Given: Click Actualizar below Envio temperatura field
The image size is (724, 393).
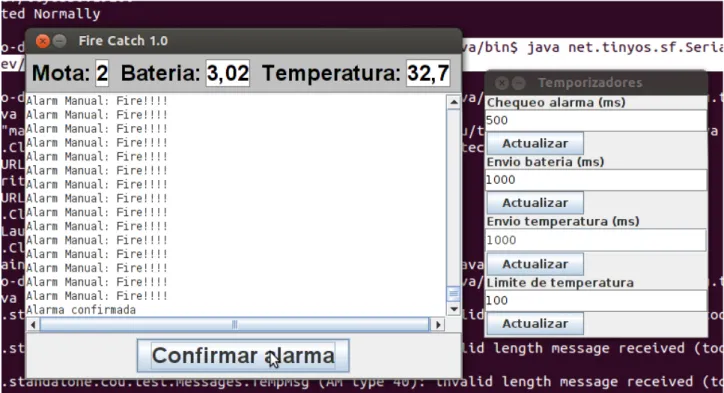Looking at the screenshot, I should [535, 264].
